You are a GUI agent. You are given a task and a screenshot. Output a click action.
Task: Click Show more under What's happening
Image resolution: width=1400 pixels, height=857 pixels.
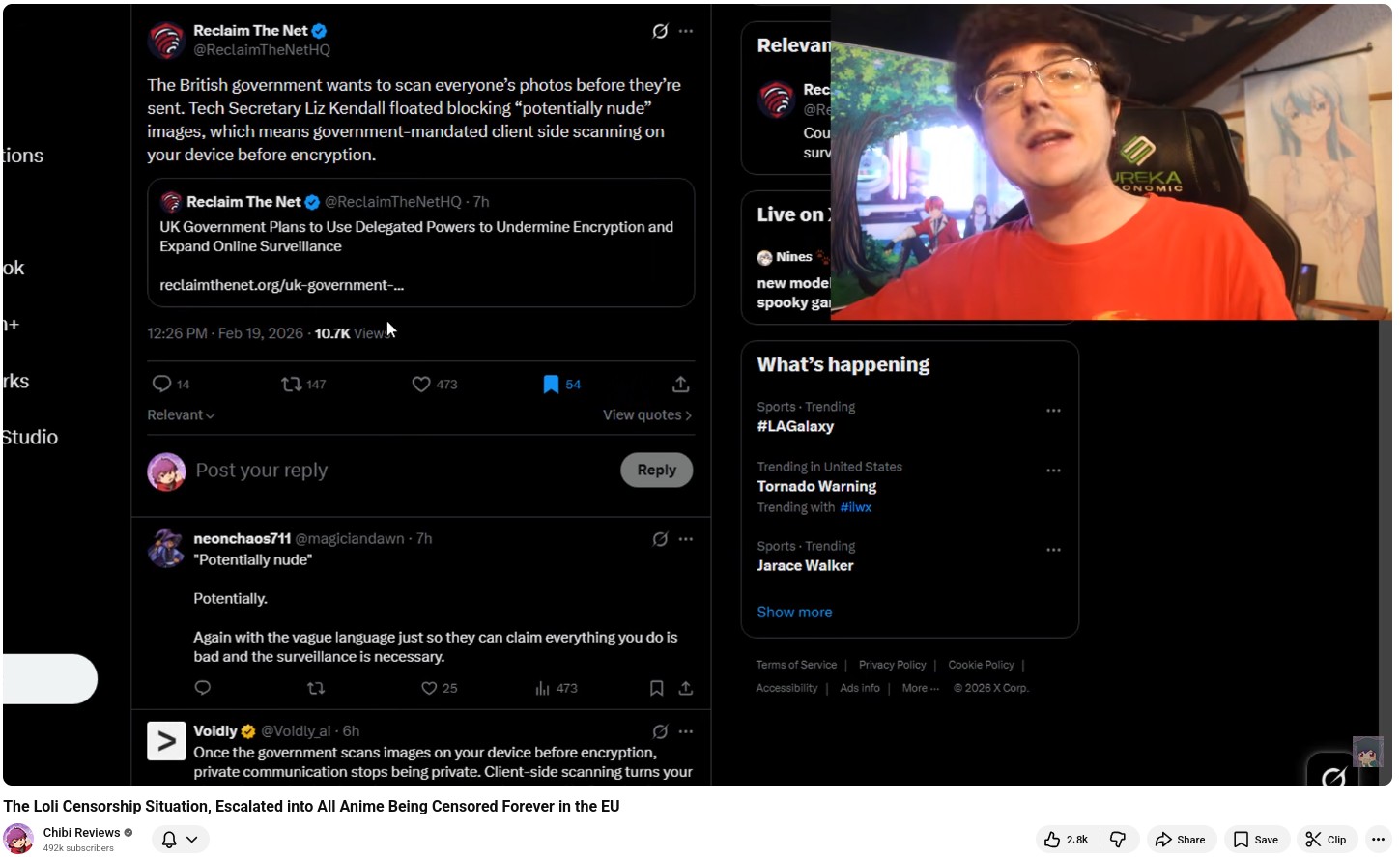click(794, 613)
